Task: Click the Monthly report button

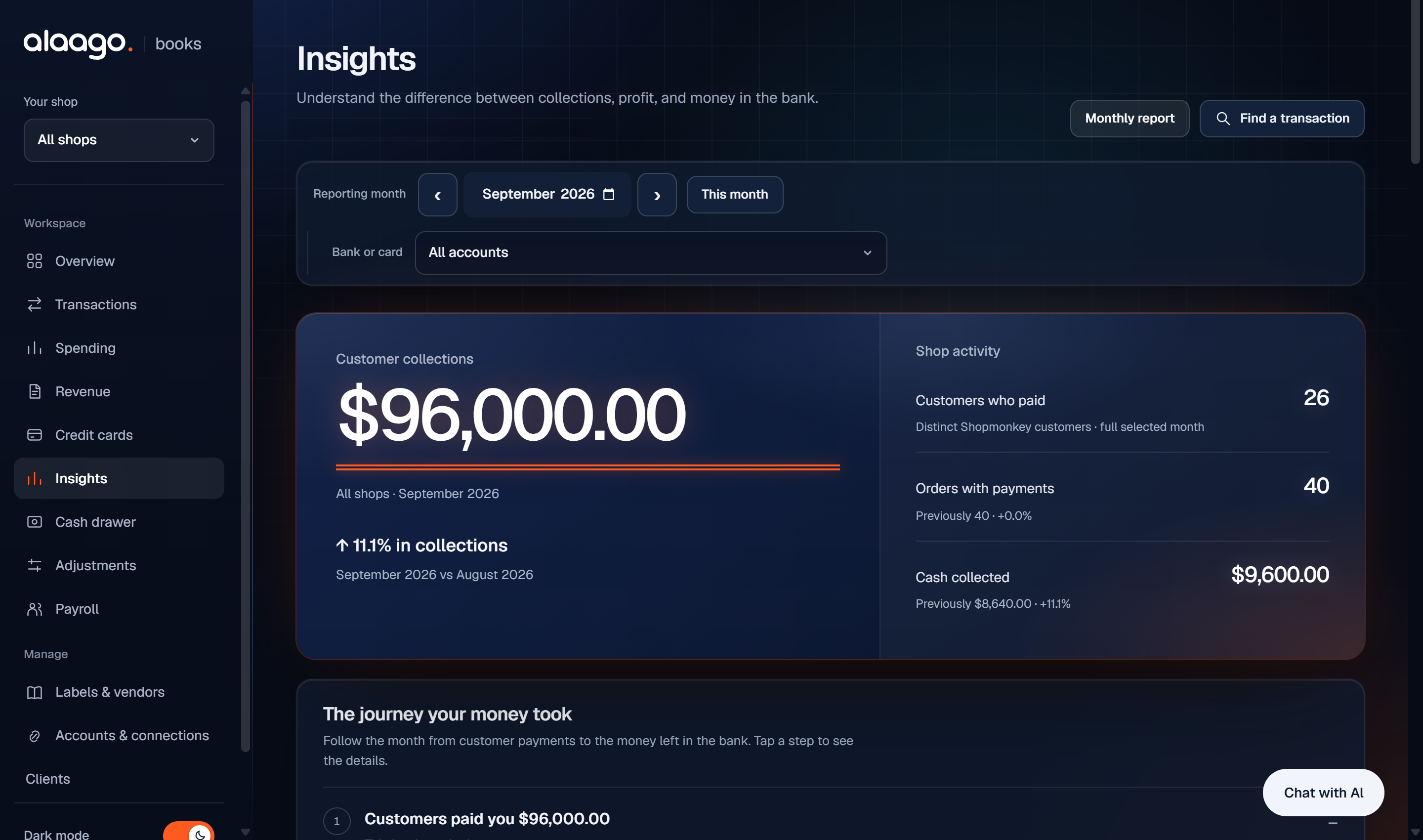Action: (1129, 118)
